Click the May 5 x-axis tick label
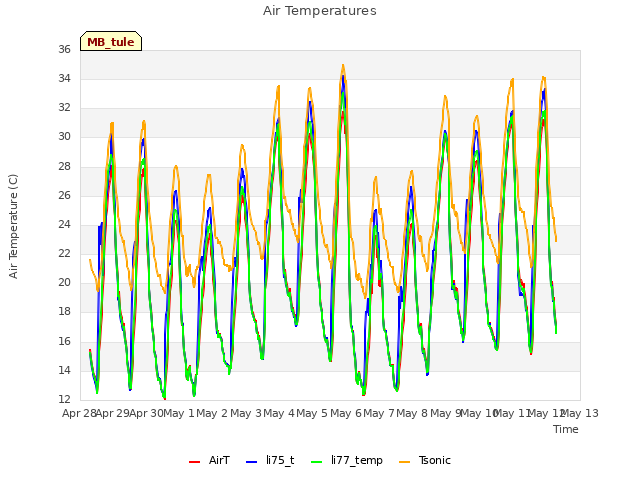 tap(312, 413)
